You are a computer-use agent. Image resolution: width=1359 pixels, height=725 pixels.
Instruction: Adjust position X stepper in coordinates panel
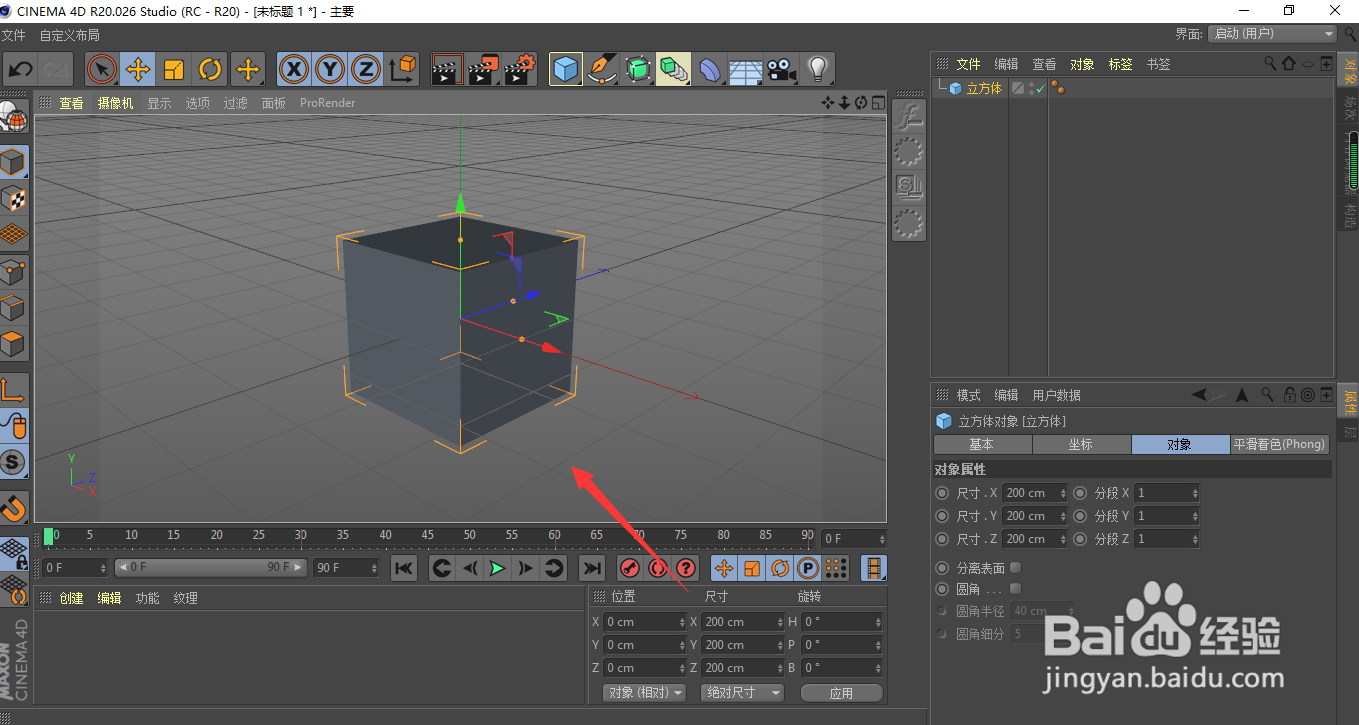(683, 622)
